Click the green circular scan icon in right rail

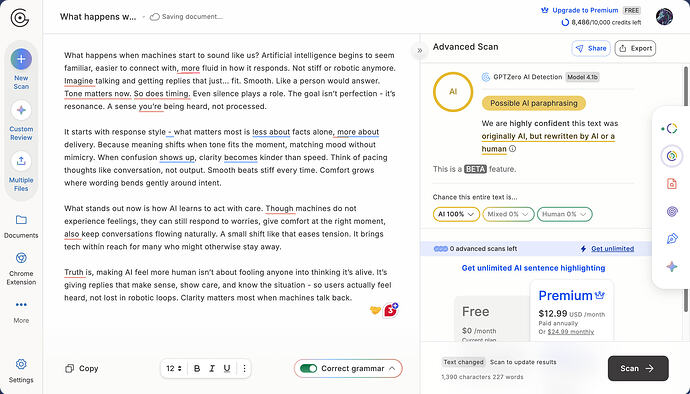672,129
